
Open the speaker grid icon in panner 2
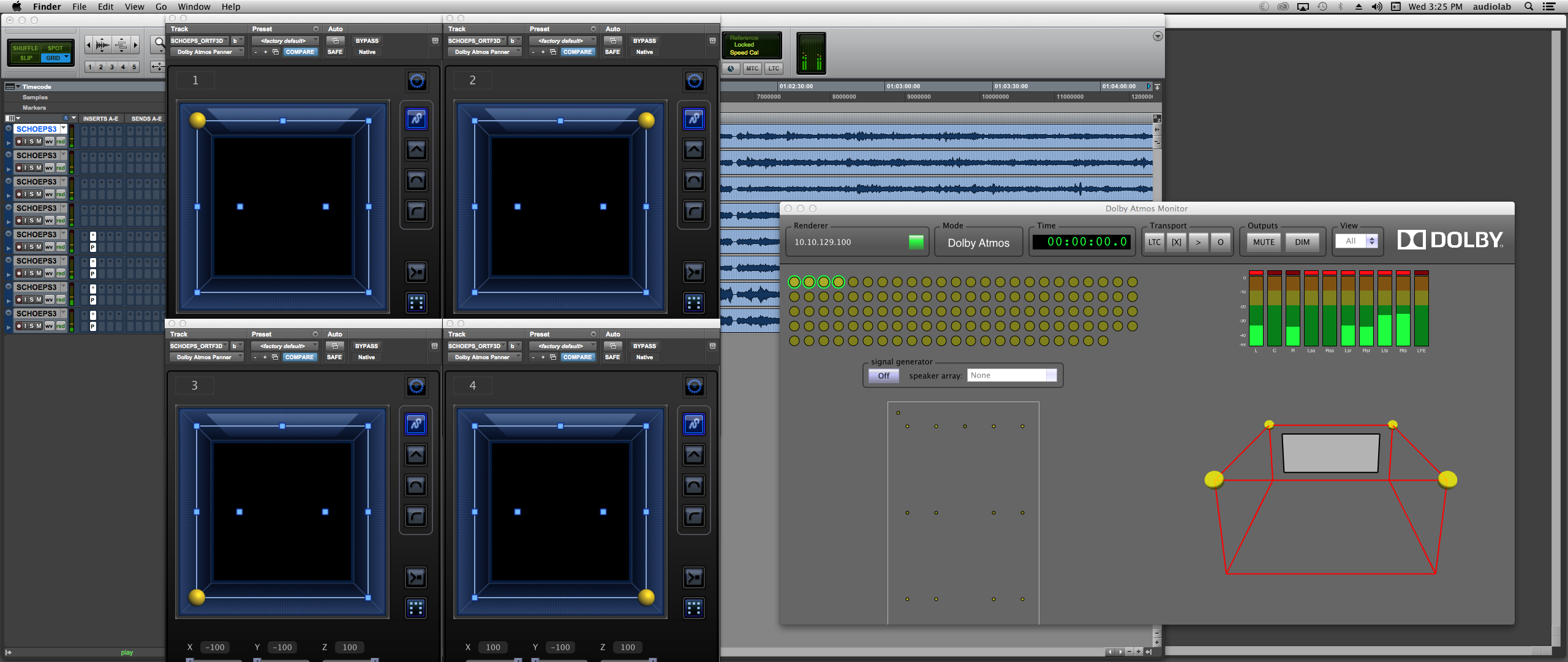click(x=693, y=303)
